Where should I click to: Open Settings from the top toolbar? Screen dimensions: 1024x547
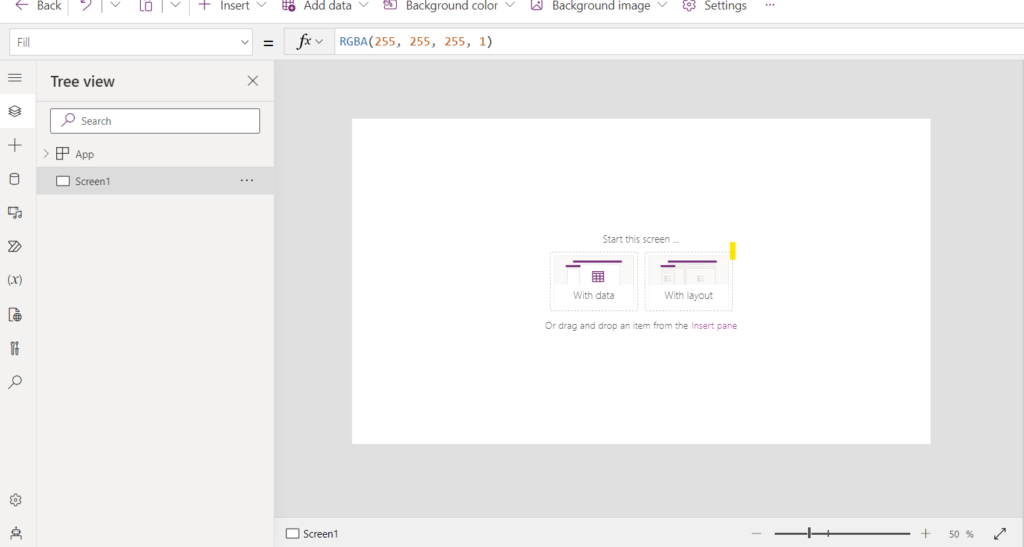714,6
